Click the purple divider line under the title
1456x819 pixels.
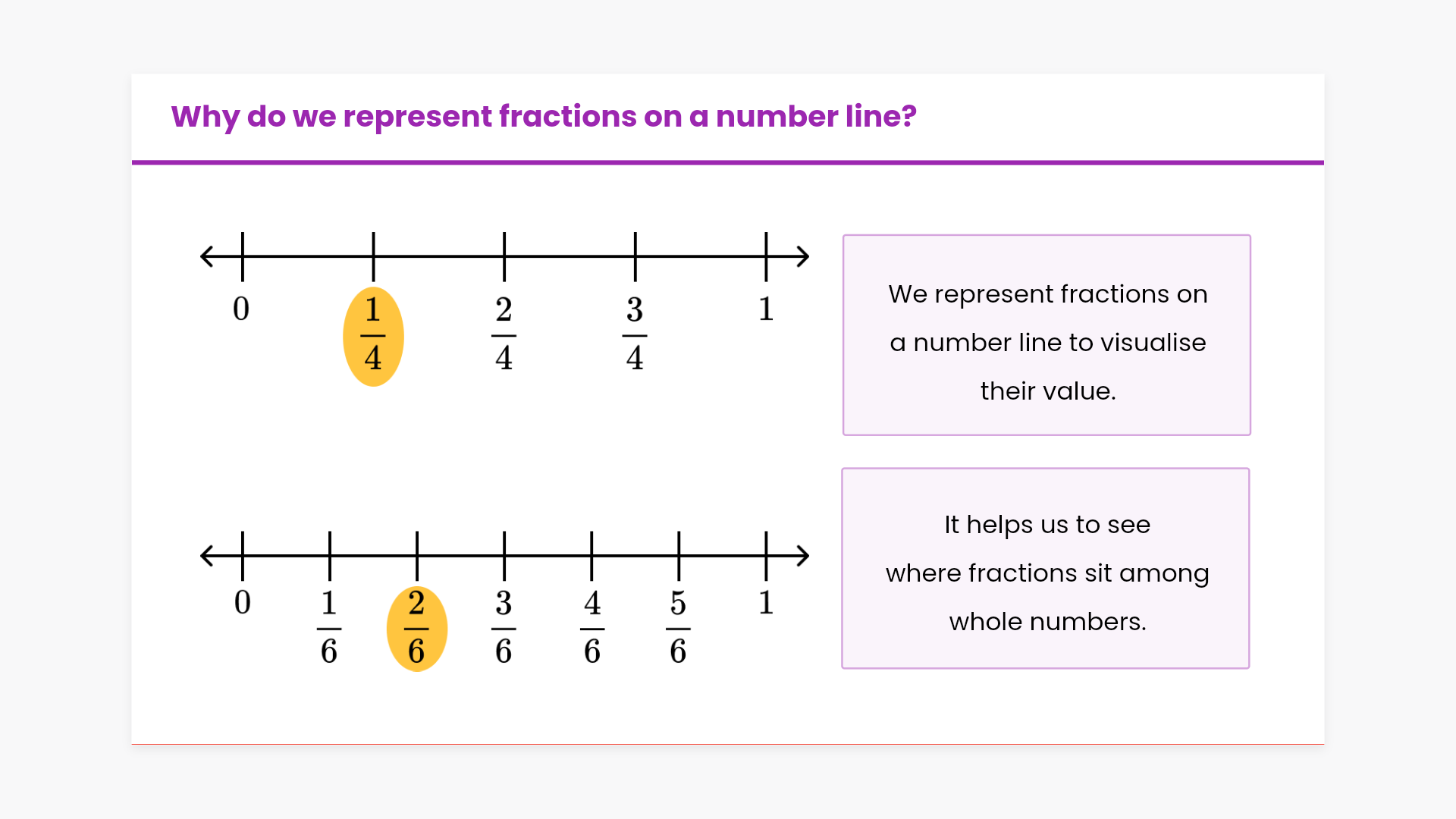pos(728,162)
